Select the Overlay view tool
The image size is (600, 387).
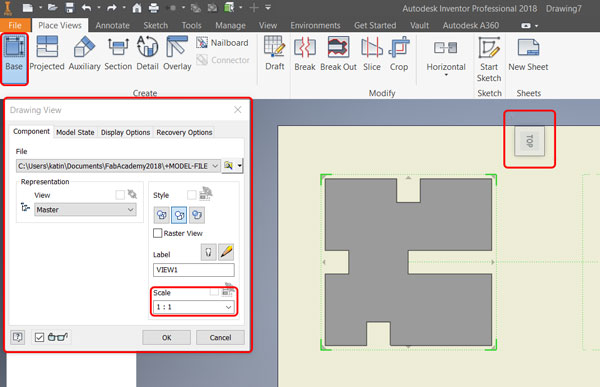click(177, 54)
